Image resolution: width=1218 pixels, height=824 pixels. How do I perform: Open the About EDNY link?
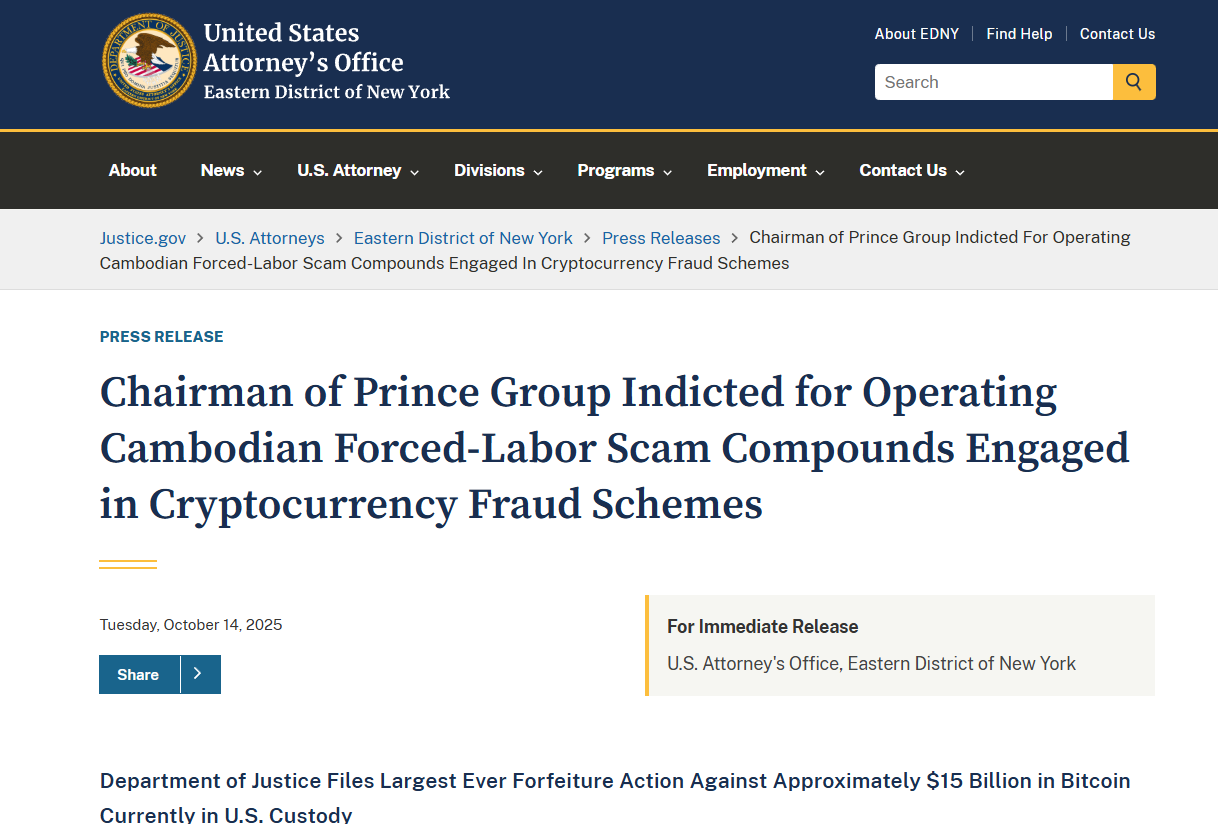coord(916,34)
